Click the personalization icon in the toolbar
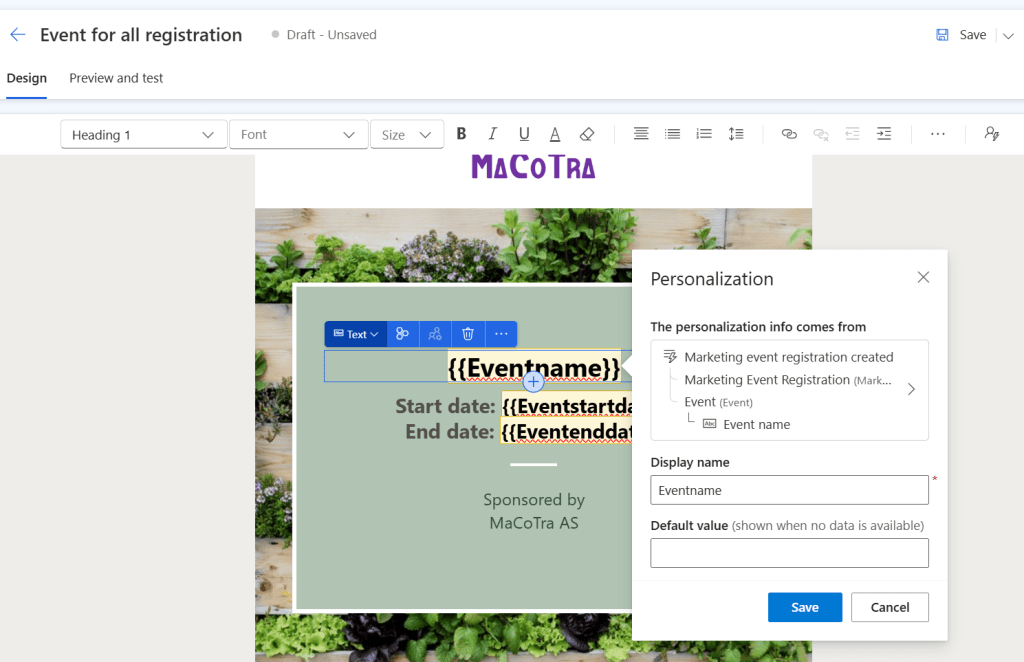This screenshot has height=662, width=1024. [991, 134]
